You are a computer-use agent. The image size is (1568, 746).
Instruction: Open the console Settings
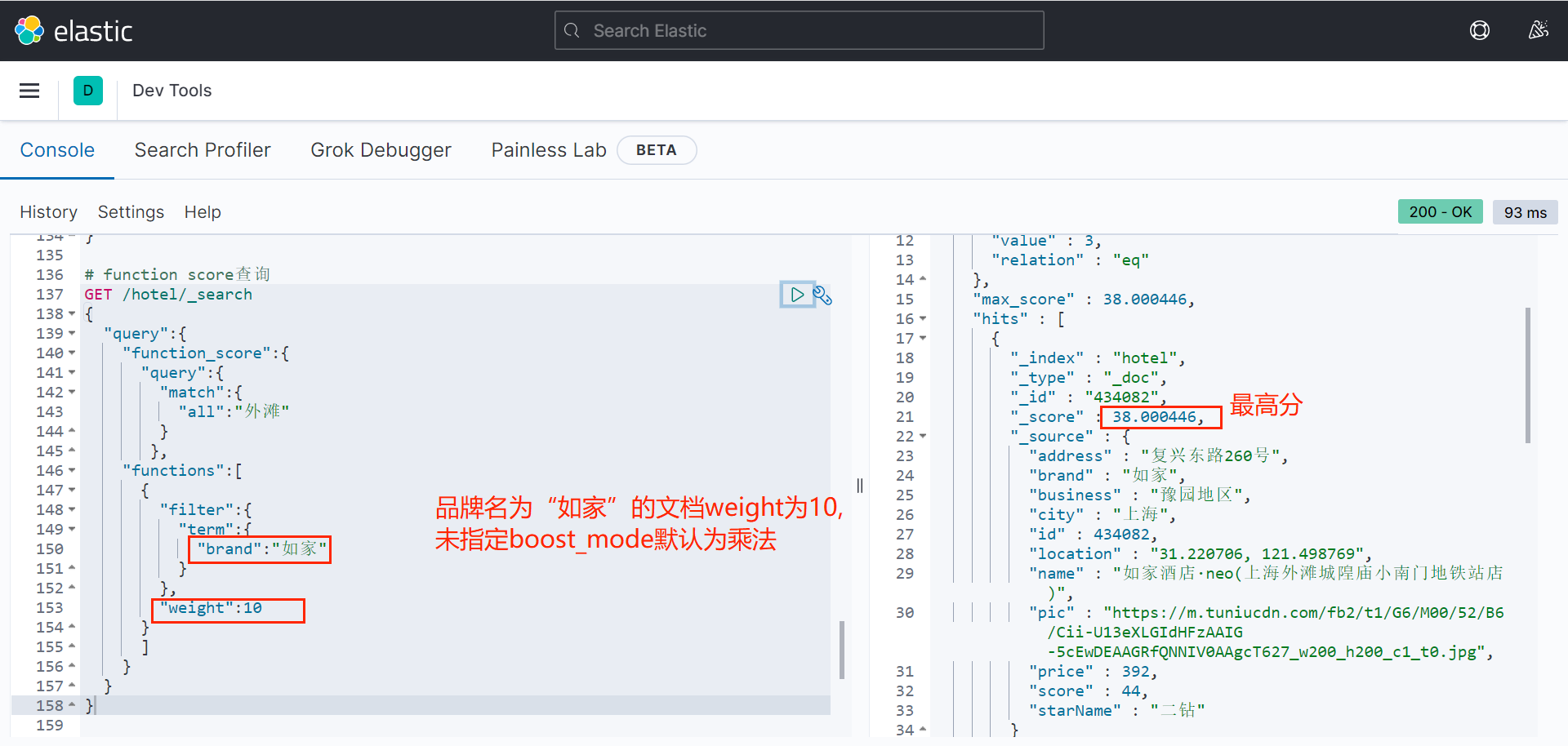click(x=131, y=212)
